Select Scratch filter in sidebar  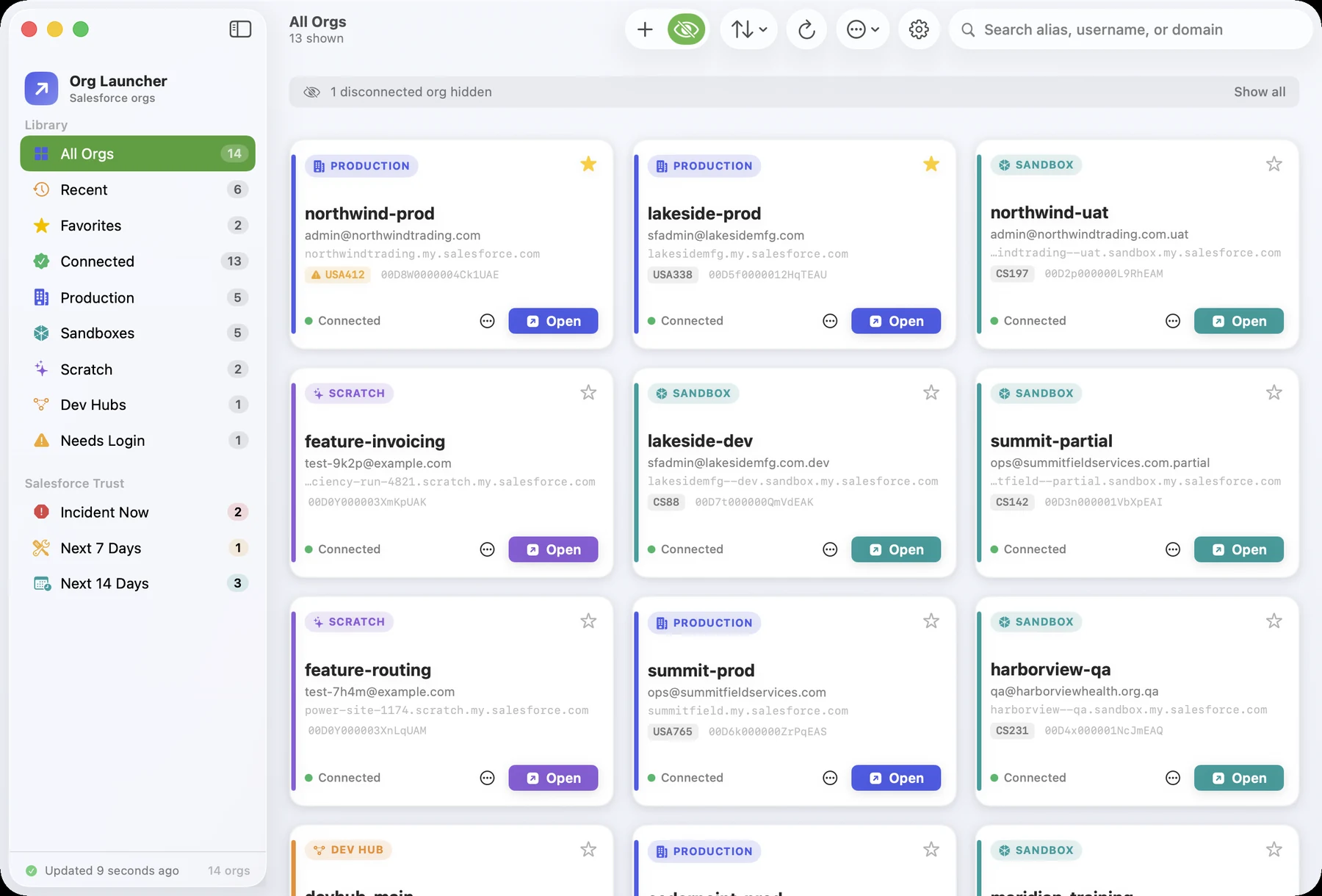pos(137,369)
